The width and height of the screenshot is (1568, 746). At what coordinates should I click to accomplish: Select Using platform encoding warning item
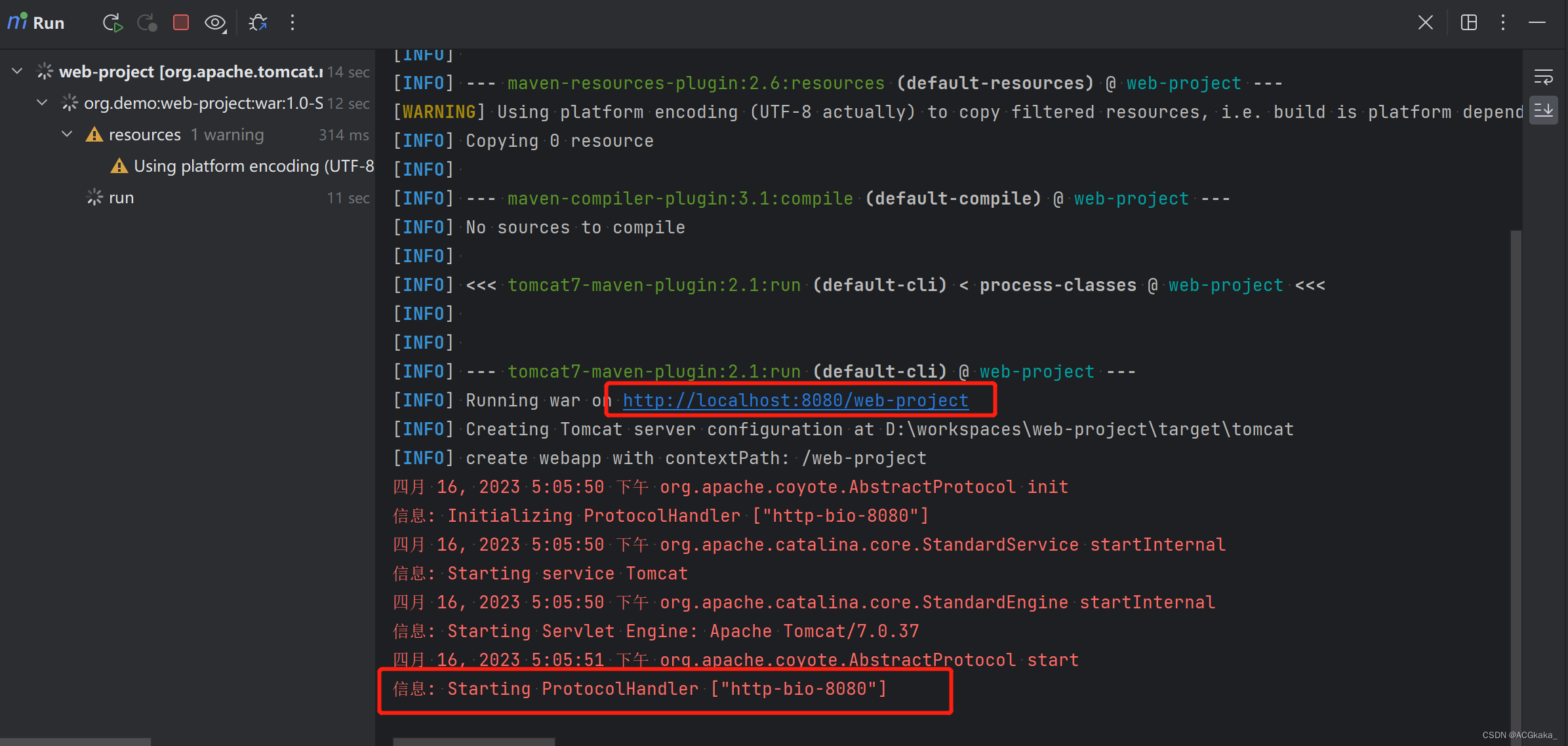pyautogui.click(x=188, y=166)
